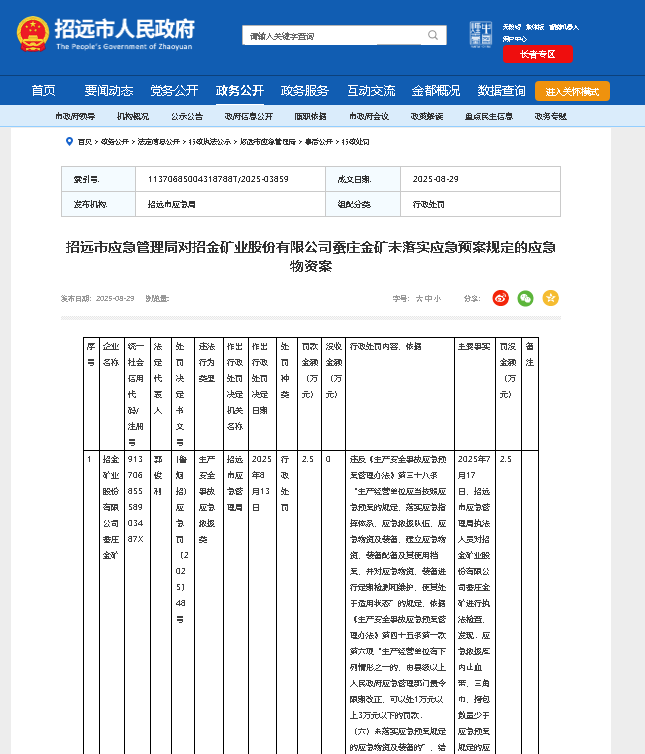Click the red 长者专区 button
Image resolution: width=645 pixels, height=754 pixels.
click(x=537, y=55)
